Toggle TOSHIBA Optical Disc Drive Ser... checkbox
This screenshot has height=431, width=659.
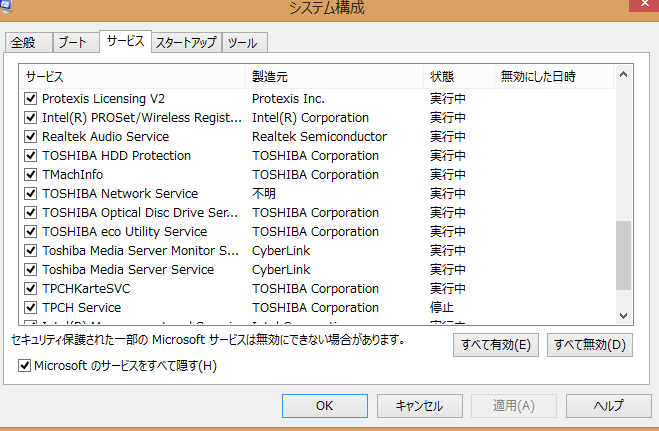[31, 213]
